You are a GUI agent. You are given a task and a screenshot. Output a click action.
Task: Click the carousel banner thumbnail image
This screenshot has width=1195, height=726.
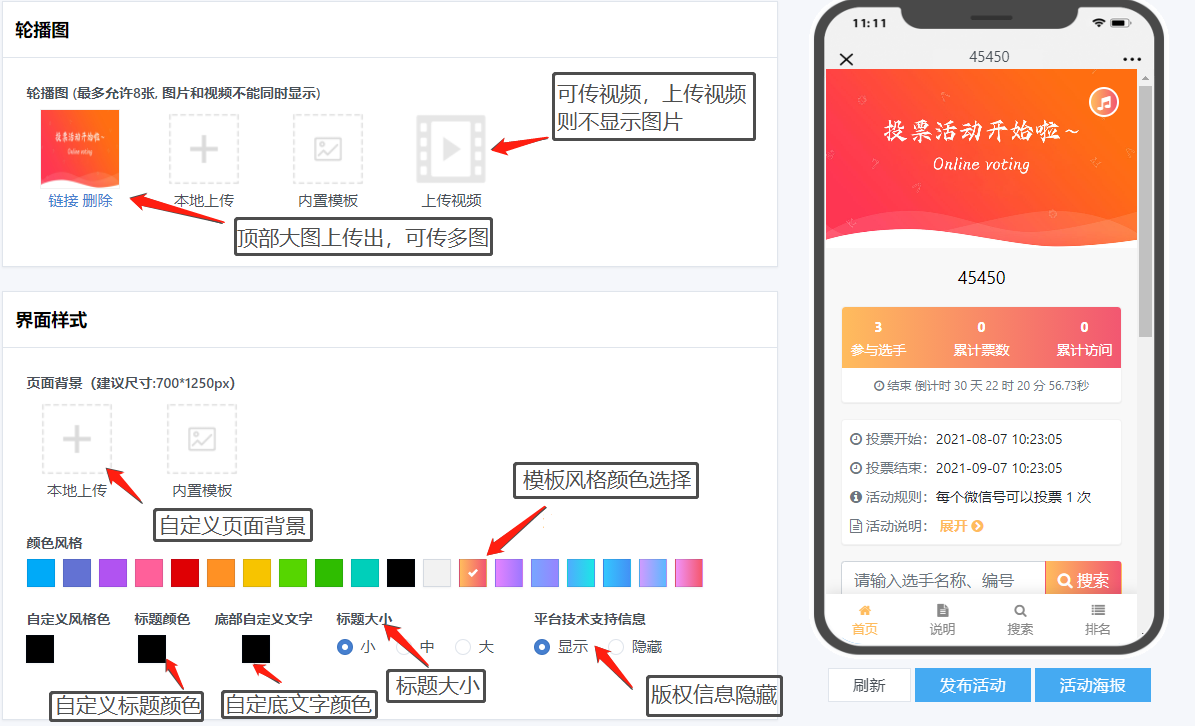(80, 149)
